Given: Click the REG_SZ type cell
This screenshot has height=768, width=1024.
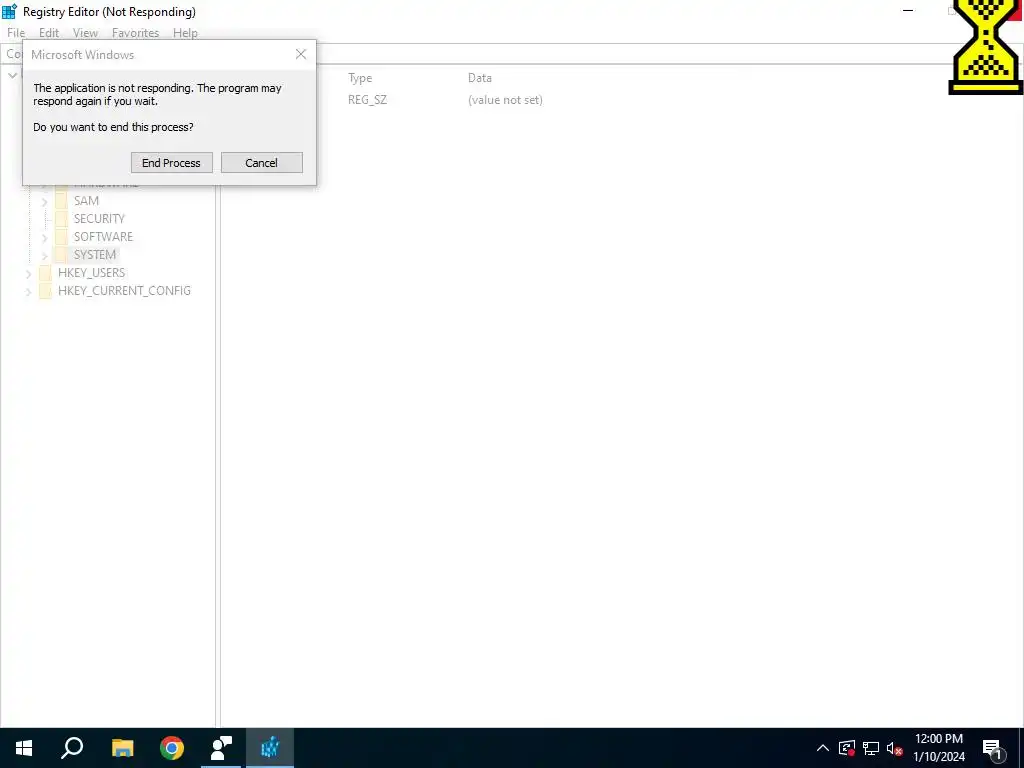Looking at the screenshot, I should coord(367,100).
